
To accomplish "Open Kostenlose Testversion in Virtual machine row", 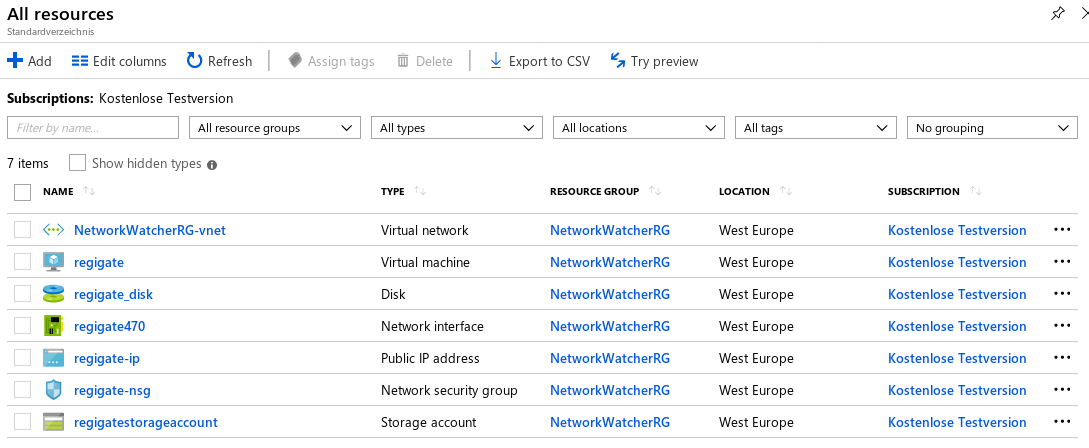I will pos(957,262).
